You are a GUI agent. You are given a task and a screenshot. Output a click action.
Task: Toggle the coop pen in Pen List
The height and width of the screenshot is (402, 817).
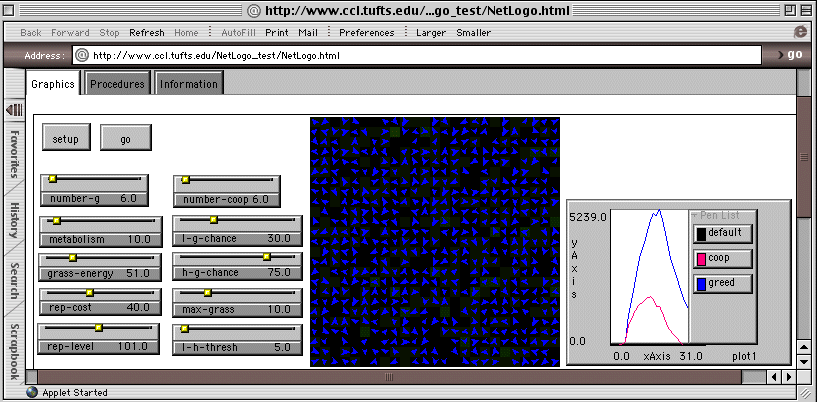point(722,259)
